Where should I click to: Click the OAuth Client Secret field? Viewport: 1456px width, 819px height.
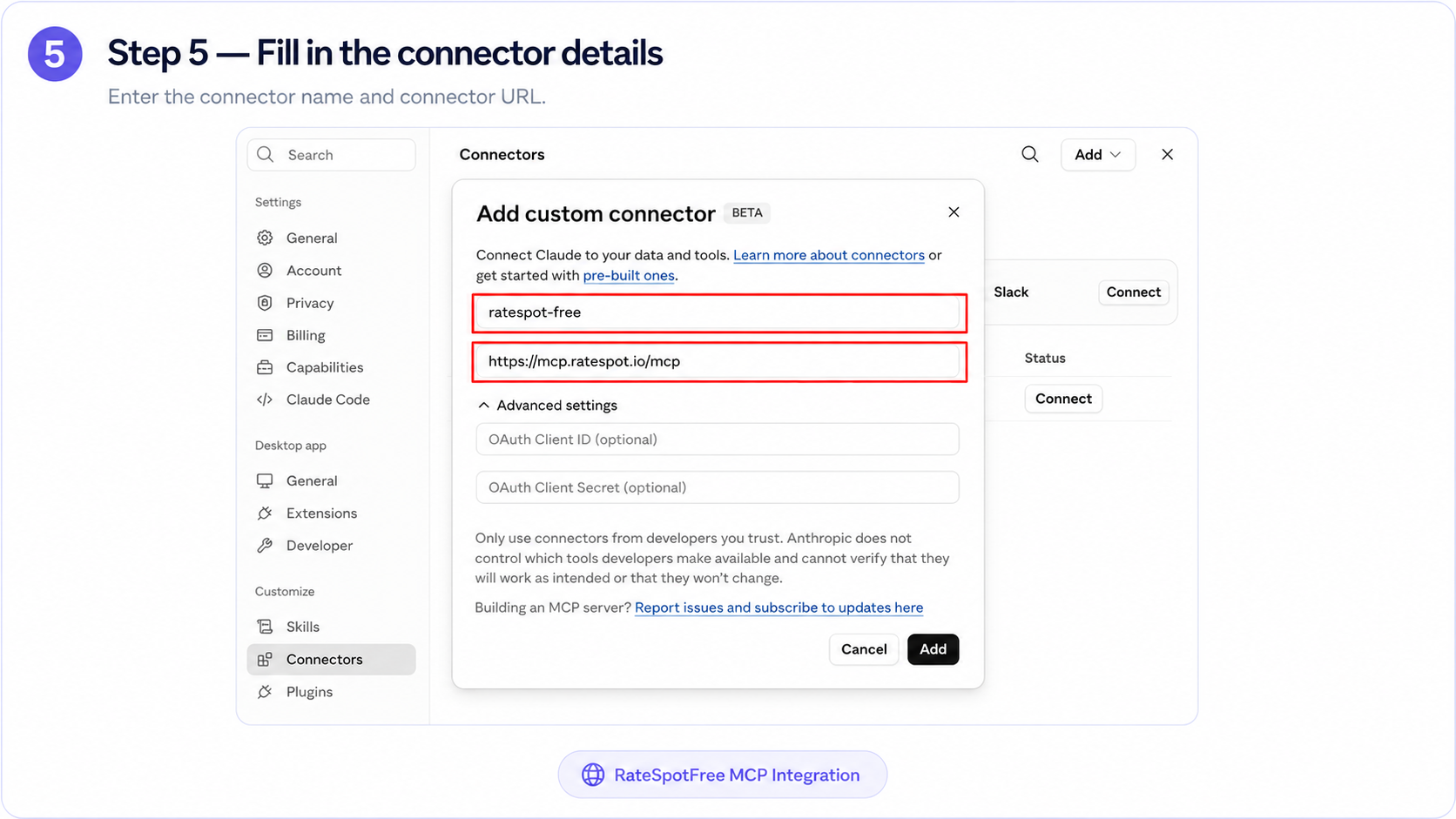(718, 487)
